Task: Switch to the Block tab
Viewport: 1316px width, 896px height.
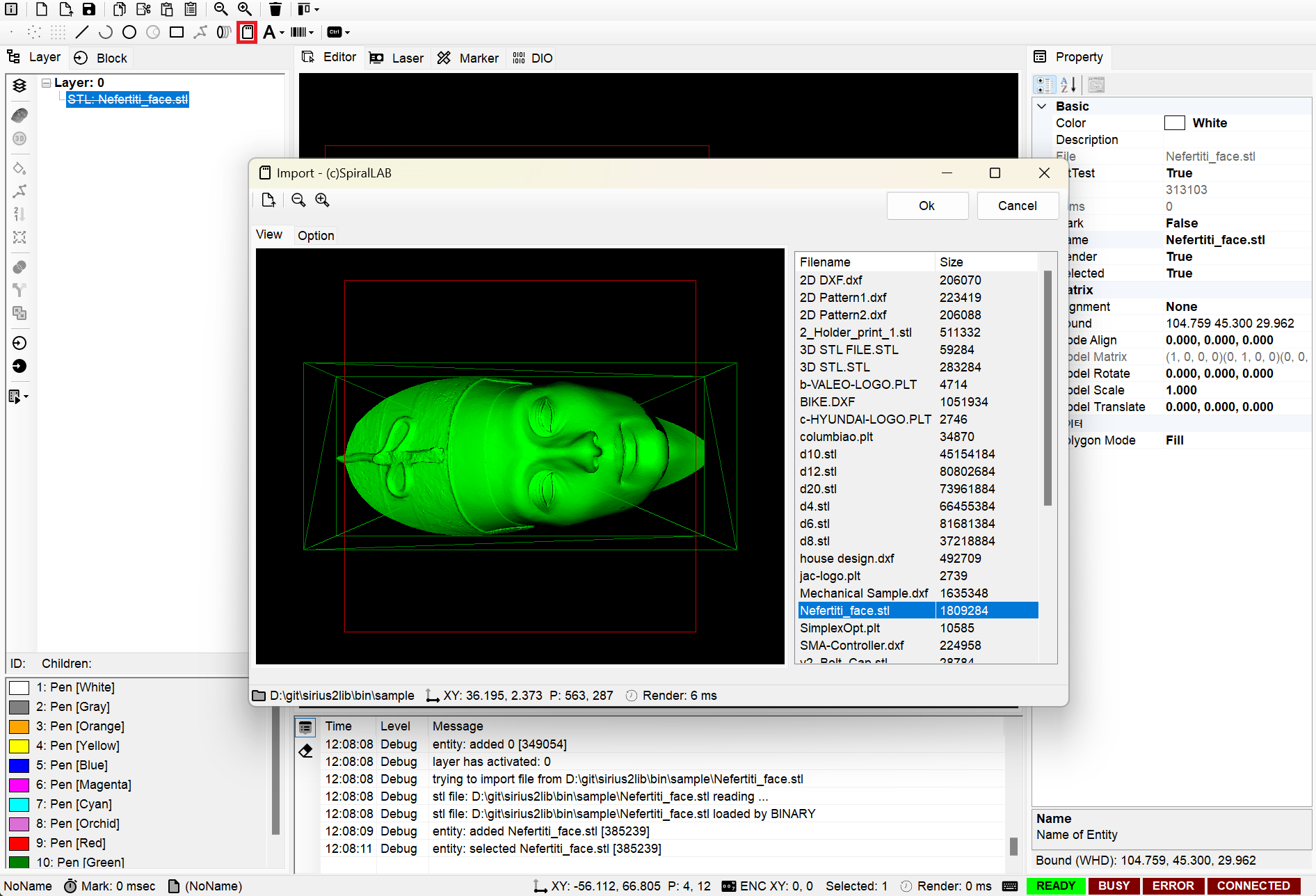Action: 102,58
